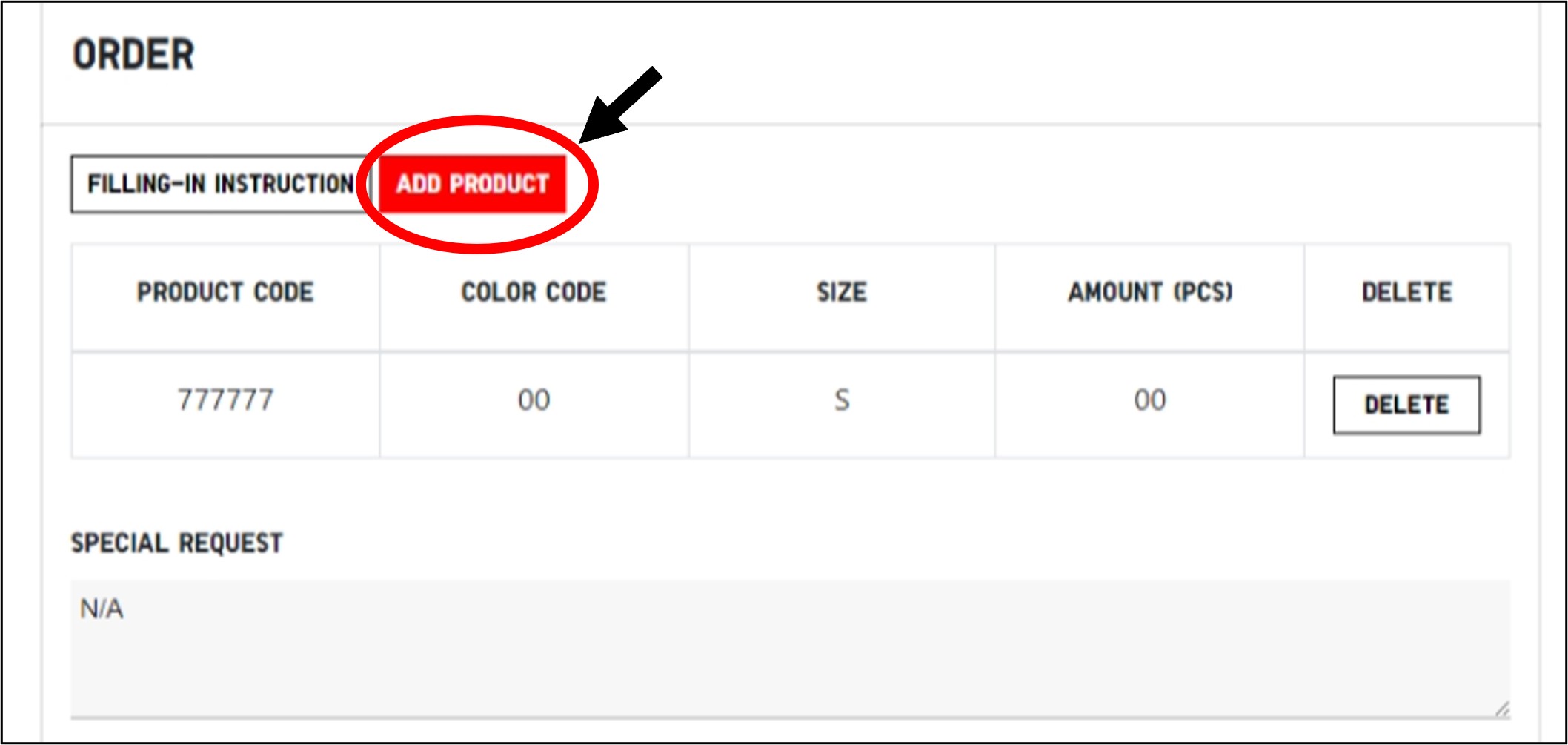
Task: Click the ORDER section heading
Action: click(134, 55)
